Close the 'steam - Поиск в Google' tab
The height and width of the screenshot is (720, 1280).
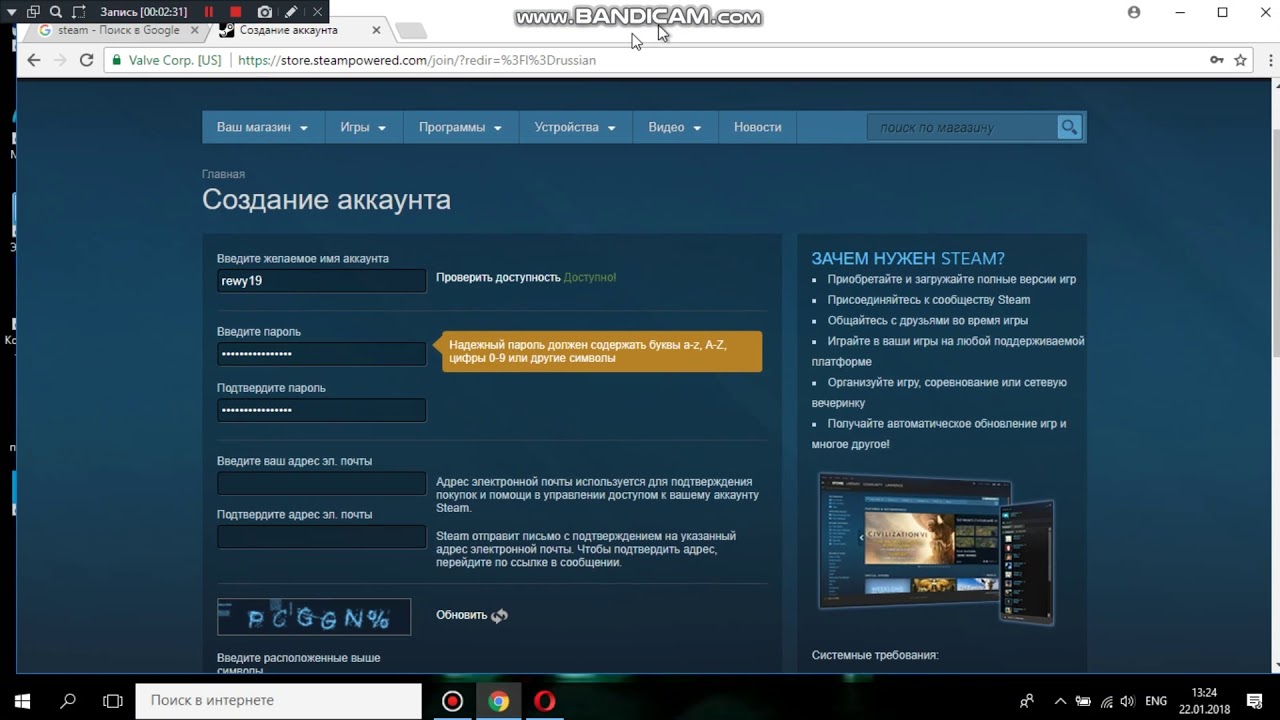click(x=195, y=30)
